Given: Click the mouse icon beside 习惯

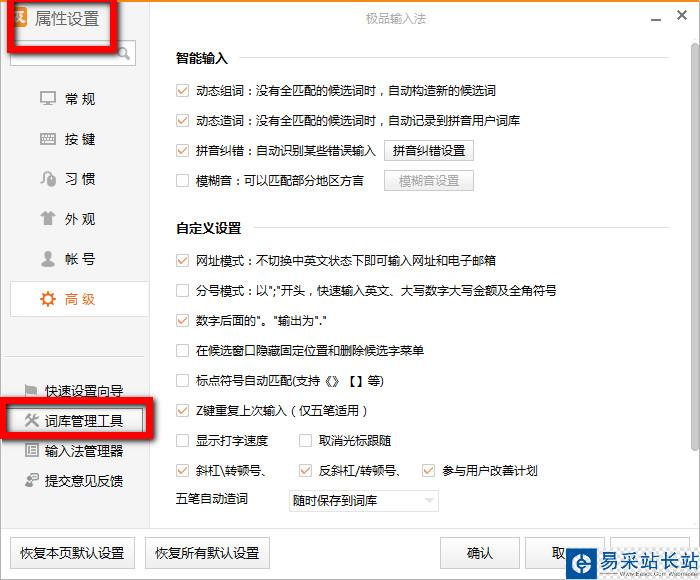Looking at the screenshot, I should coord(48,179).
